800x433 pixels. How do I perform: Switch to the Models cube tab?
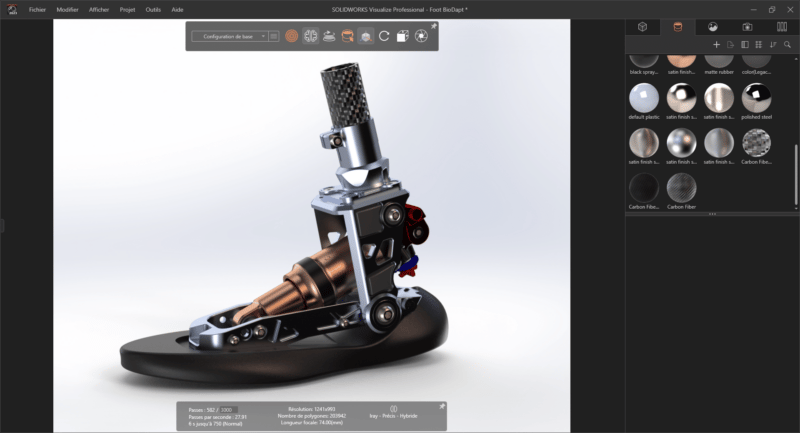click(642, 27)
